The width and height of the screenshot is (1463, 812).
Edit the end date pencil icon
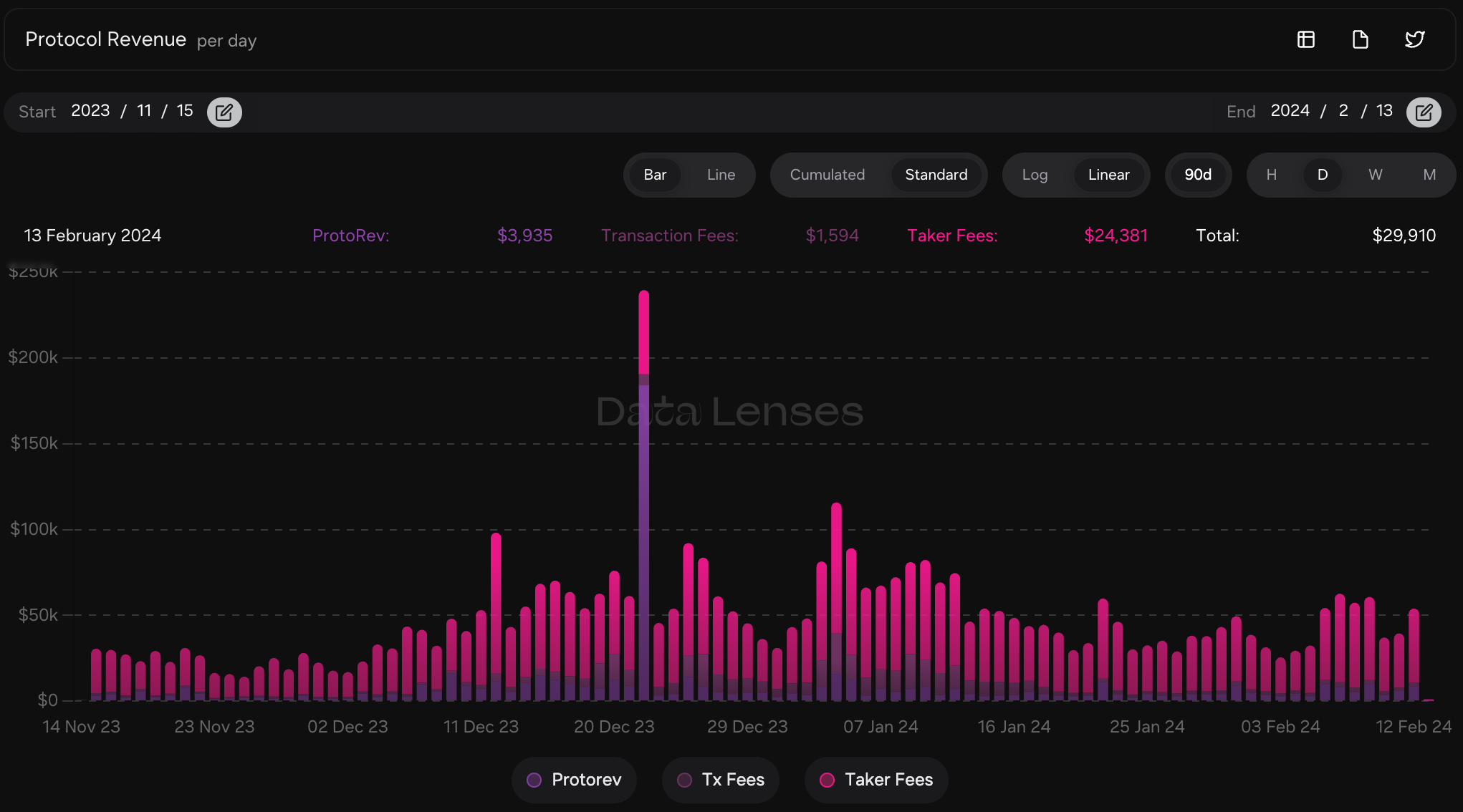[1424, 112]
